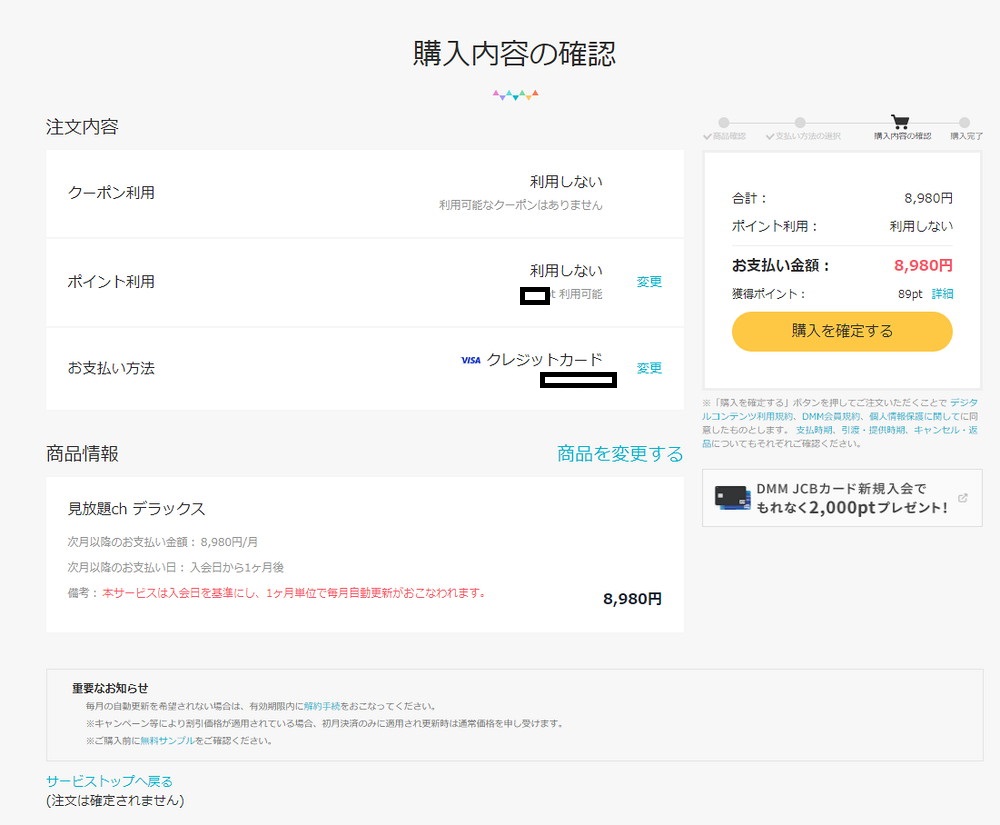Click 変更 next to お支払い方法
Screen dimensions: 1000x825
[x=648, y=367]
